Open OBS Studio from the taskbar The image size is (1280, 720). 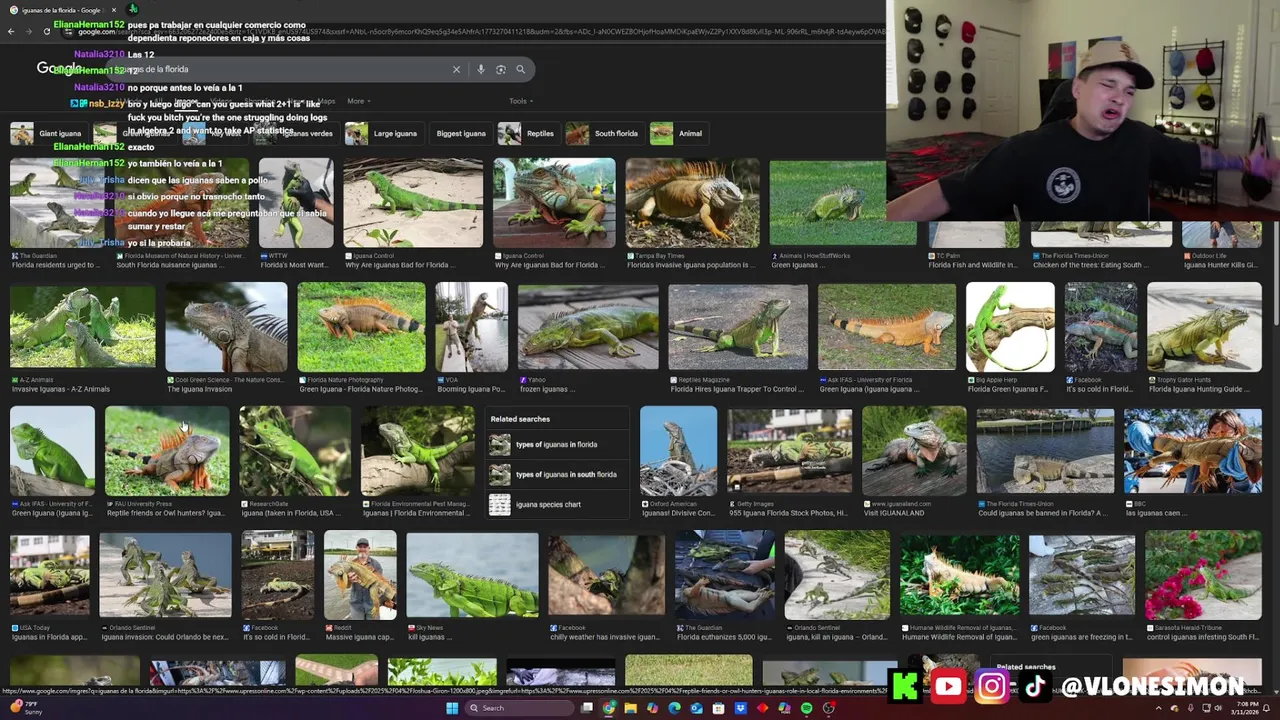click(828, 708)
